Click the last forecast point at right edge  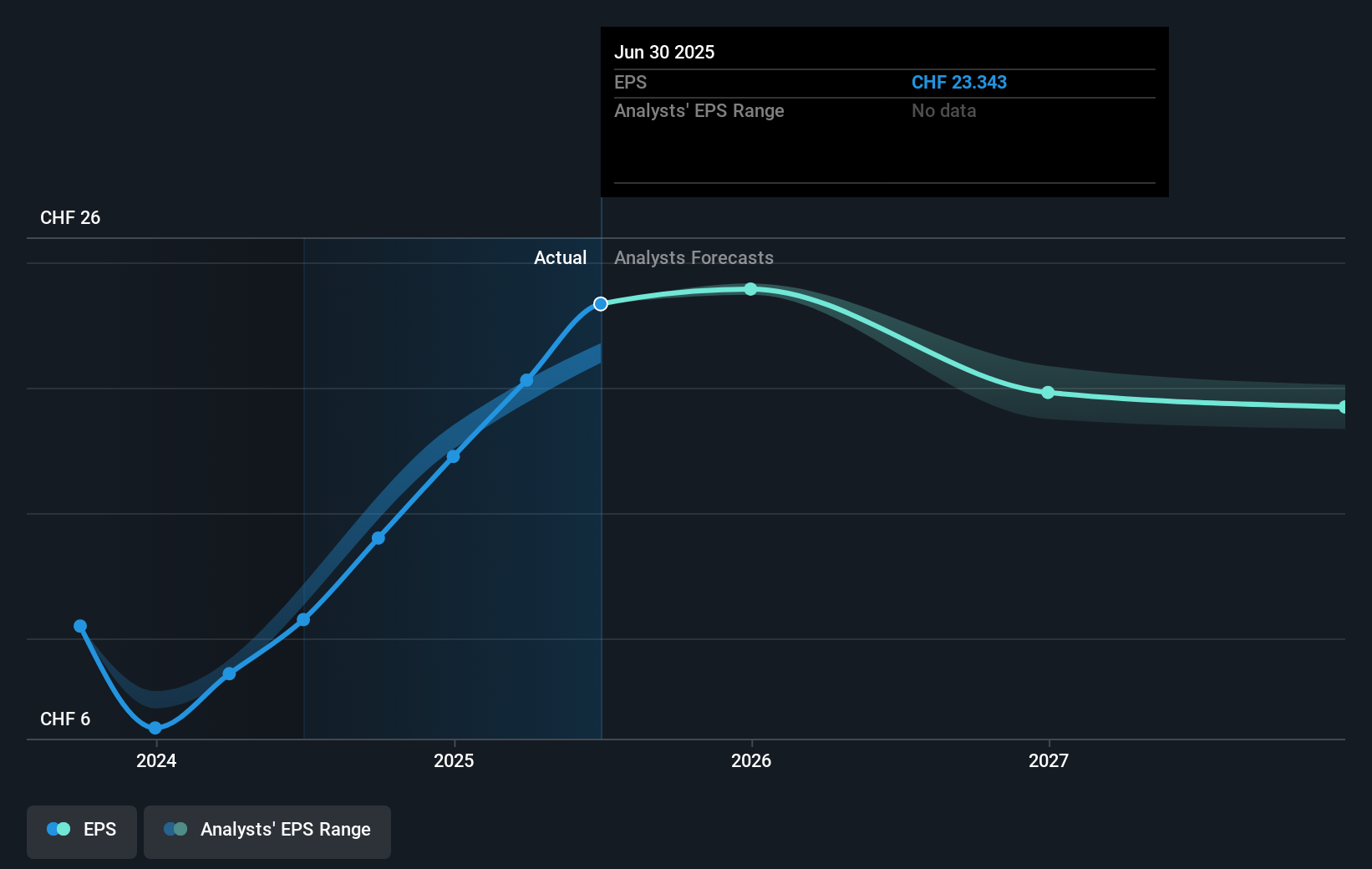1343,407
